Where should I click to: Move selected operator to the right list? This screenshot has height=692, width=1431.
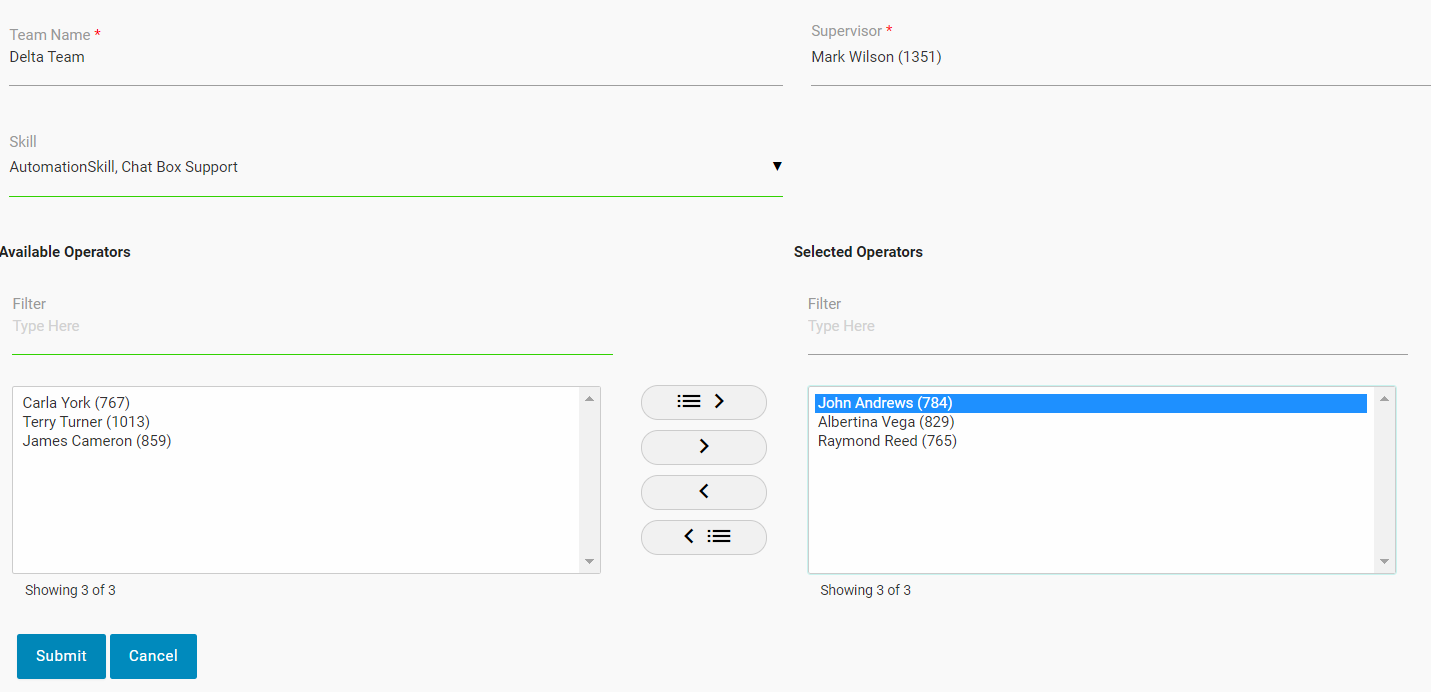(x=703, y=447)
